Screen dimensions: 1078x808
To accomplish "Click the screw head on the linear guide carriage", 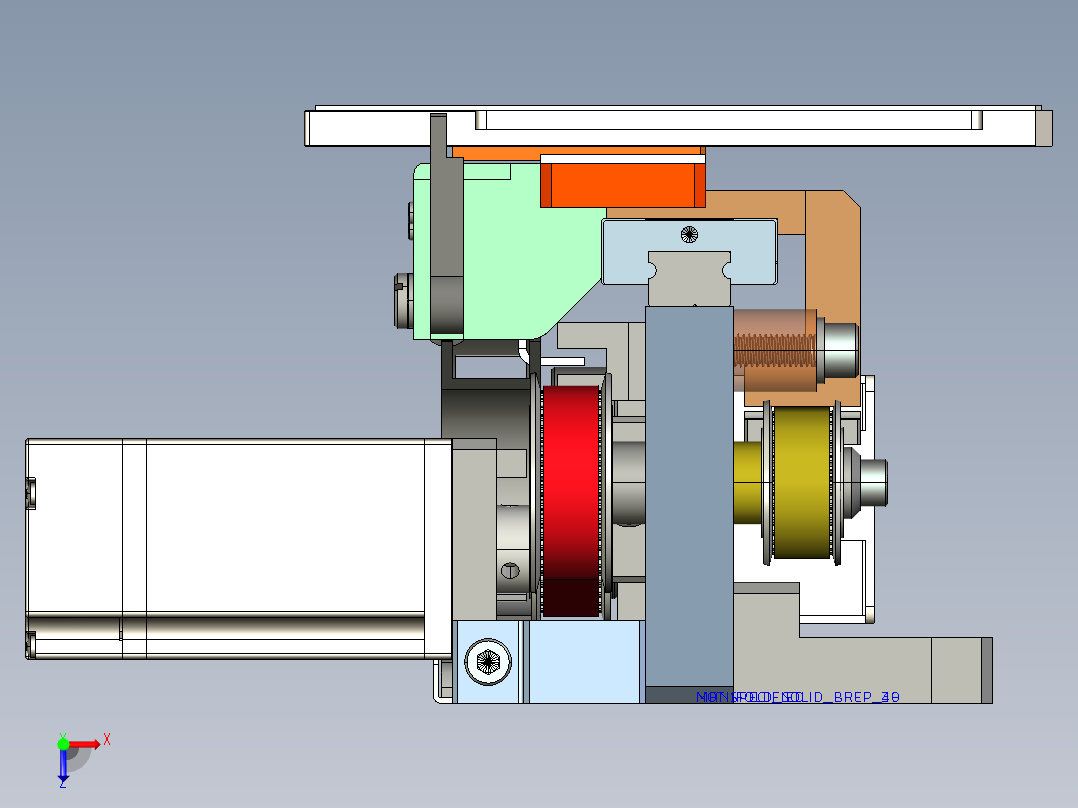I will click(688, 234).
